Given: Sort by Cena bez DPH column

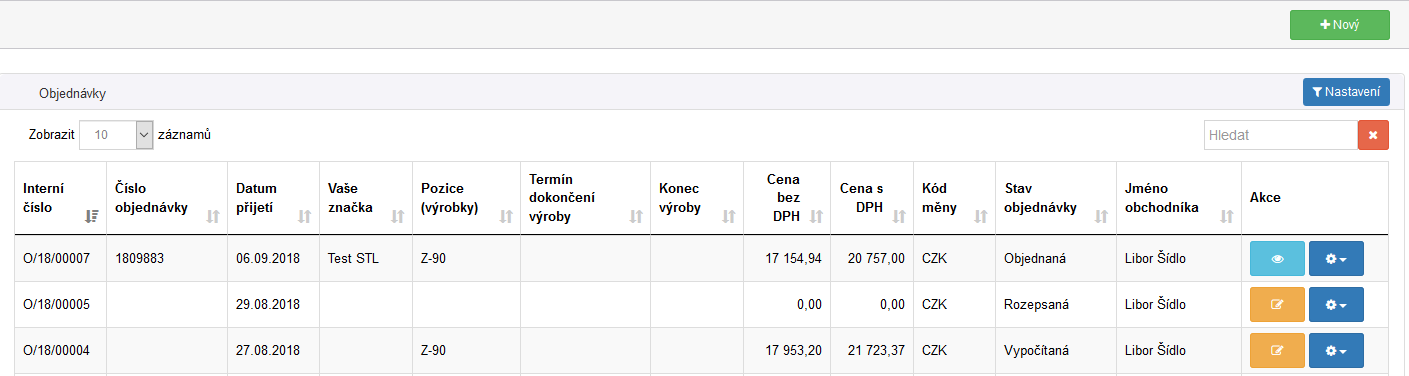Looking at the screenshot, I should pyautogui.click(x=787, y=198).
